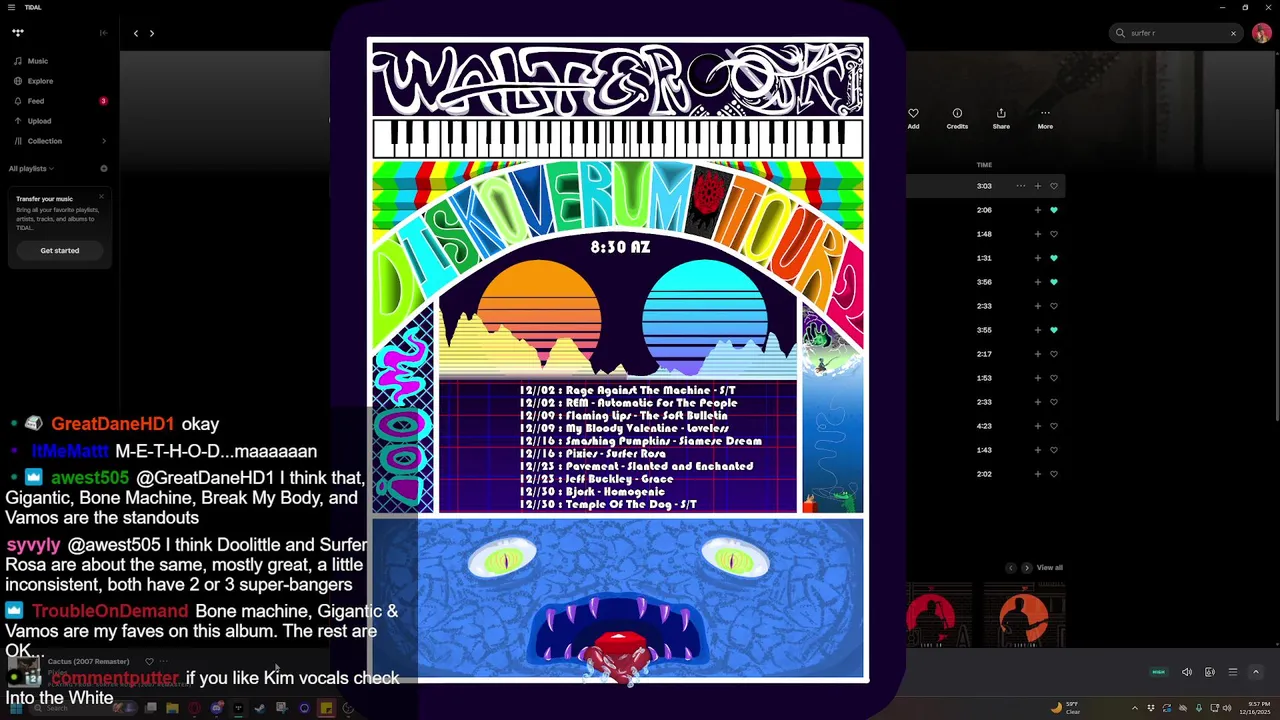
Task: Unlike the 2:06 track
Action: pyautogui.click(x=1053, y=210)
